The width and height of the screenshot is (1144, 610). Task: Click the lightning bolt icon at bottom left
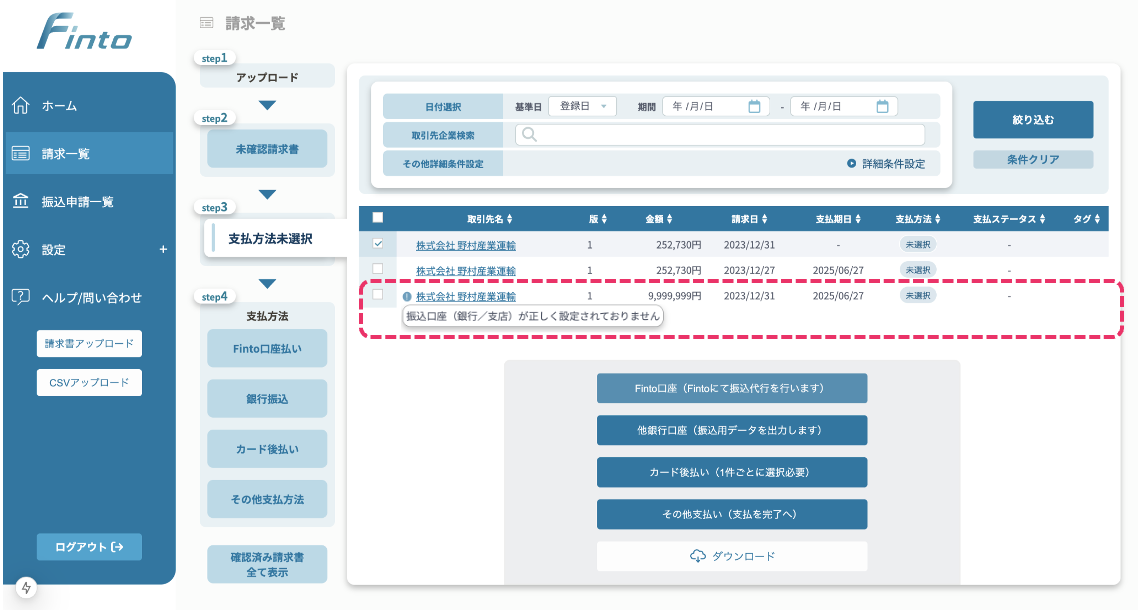coord(25,588)
